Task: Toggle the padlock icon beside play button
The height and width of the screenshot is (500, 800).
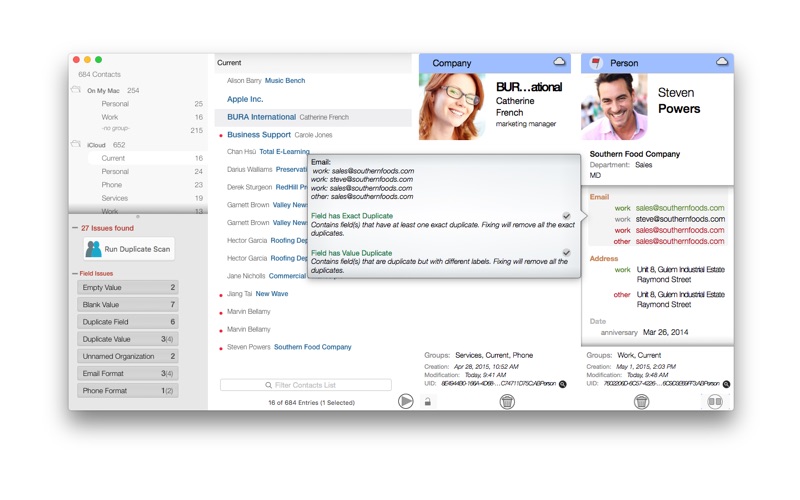Action: pos(428,402)
